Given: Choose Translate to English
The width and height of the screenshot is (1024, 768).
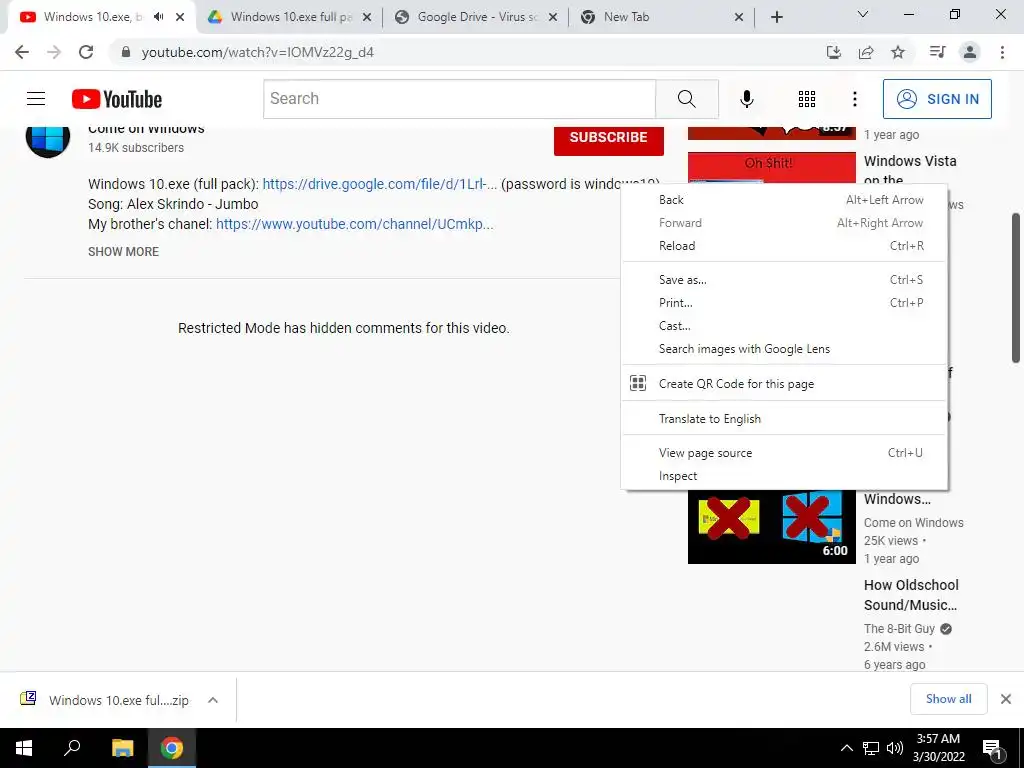Looking at the screenshot, I should (784, 419).
